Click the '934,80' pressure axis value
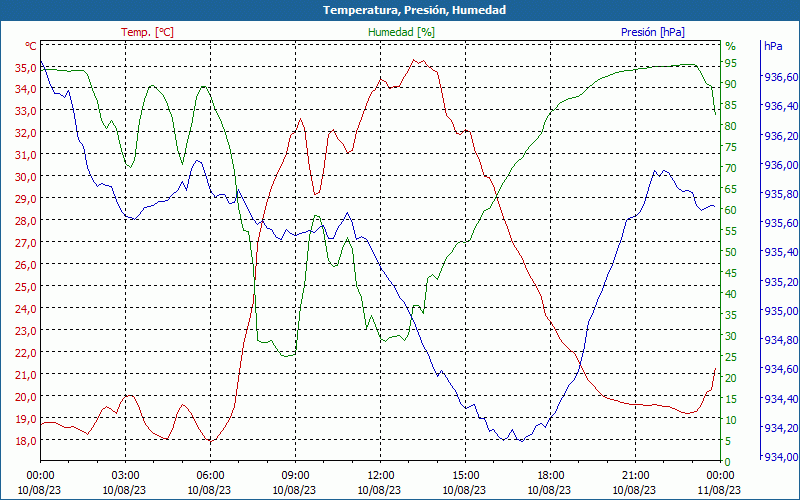 coord(780,340)
